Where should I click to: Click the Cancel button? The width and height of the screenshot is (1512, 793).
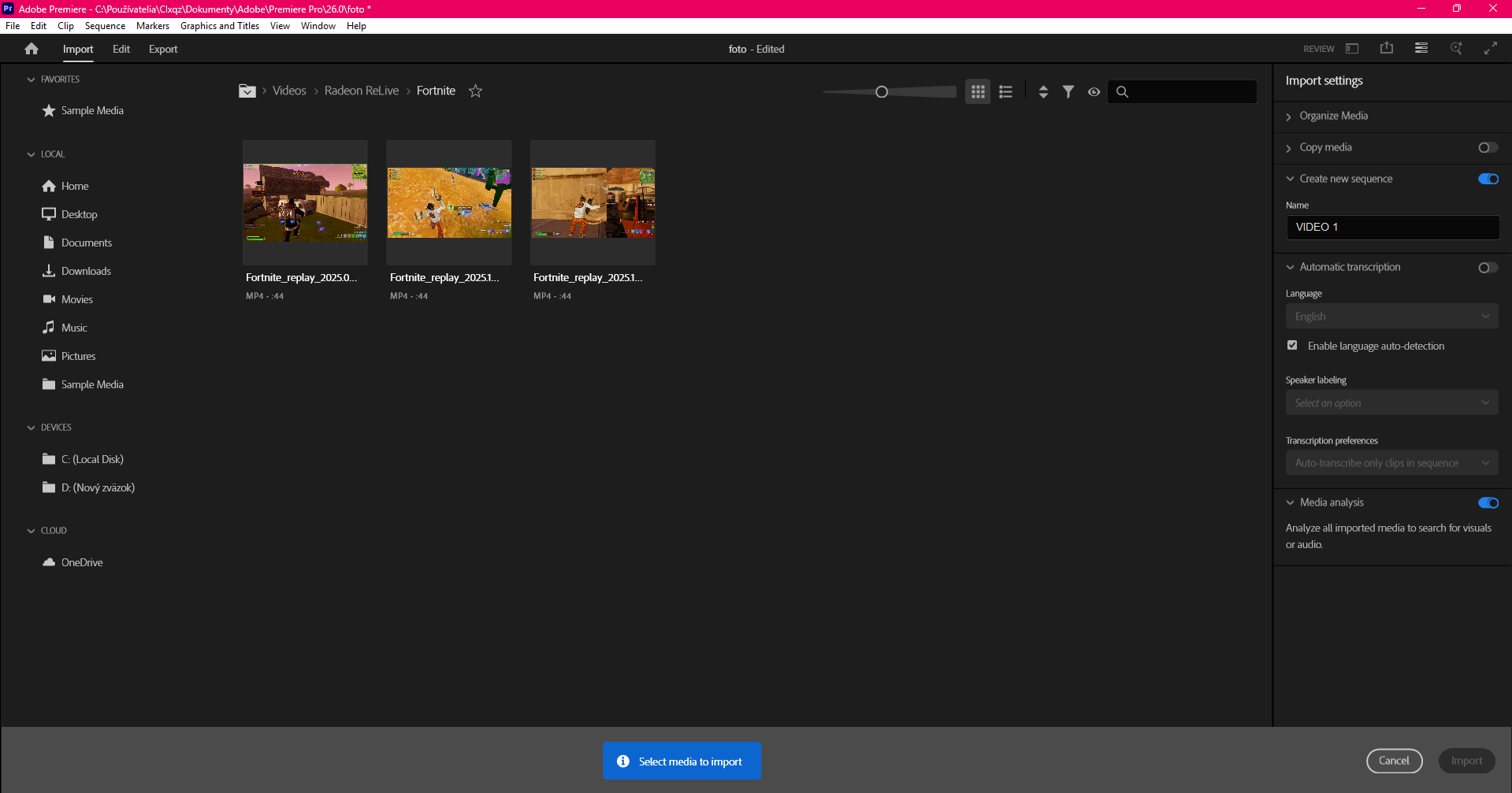[x=1393, y=761]
